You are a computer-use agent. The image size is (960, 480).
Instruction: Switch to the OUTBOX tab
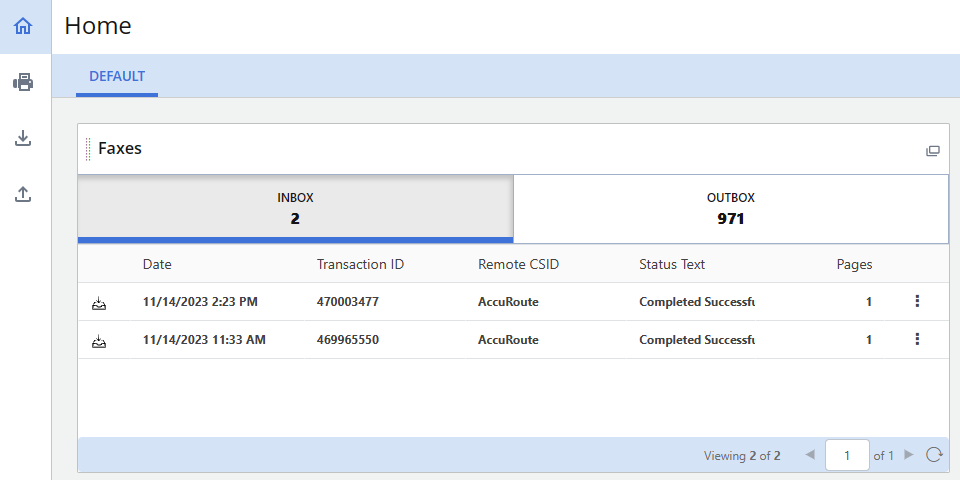point(730,209)
